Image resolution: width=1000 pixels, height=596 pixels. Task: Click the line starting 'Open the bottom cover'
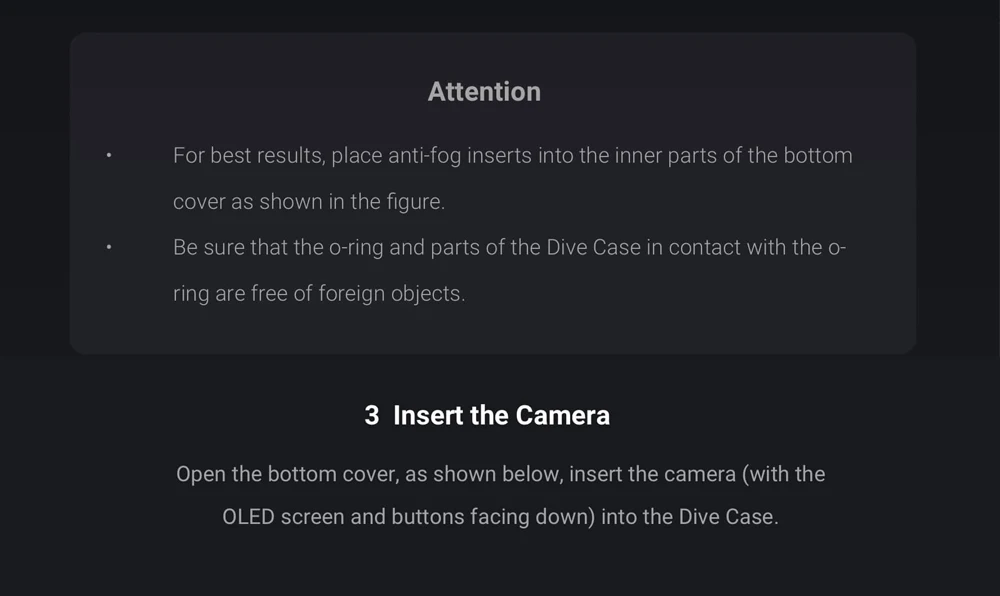(500, 474)
